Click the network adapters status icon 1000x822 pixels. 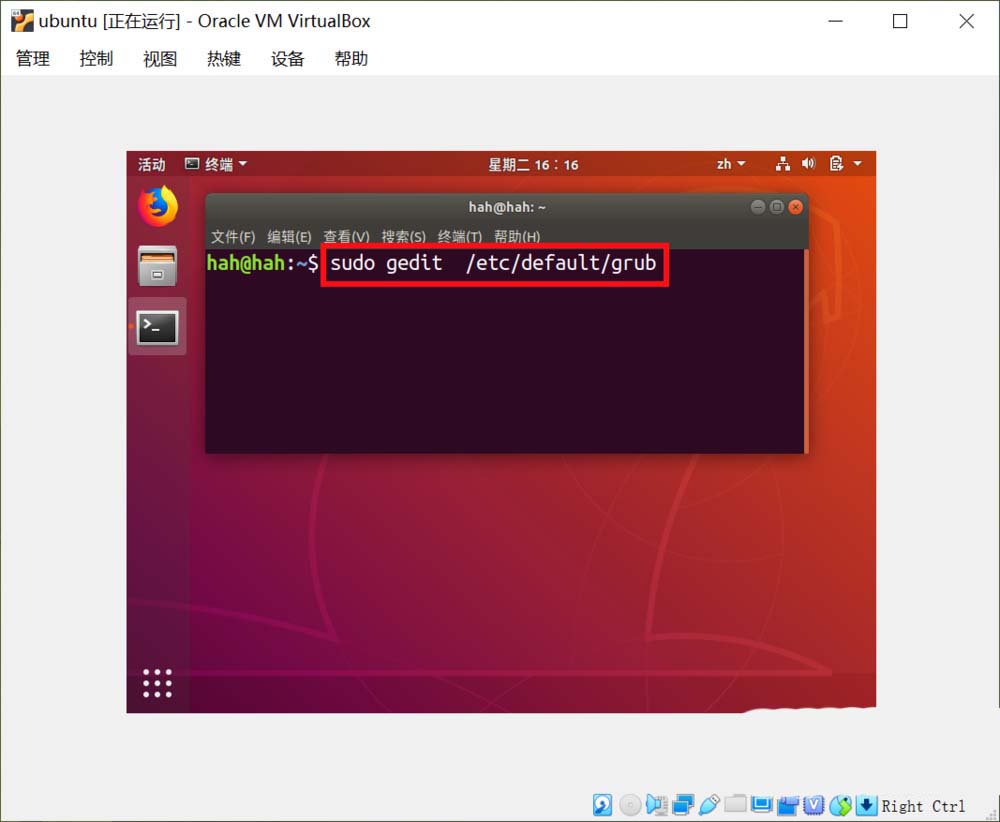(x=683, y=805)
